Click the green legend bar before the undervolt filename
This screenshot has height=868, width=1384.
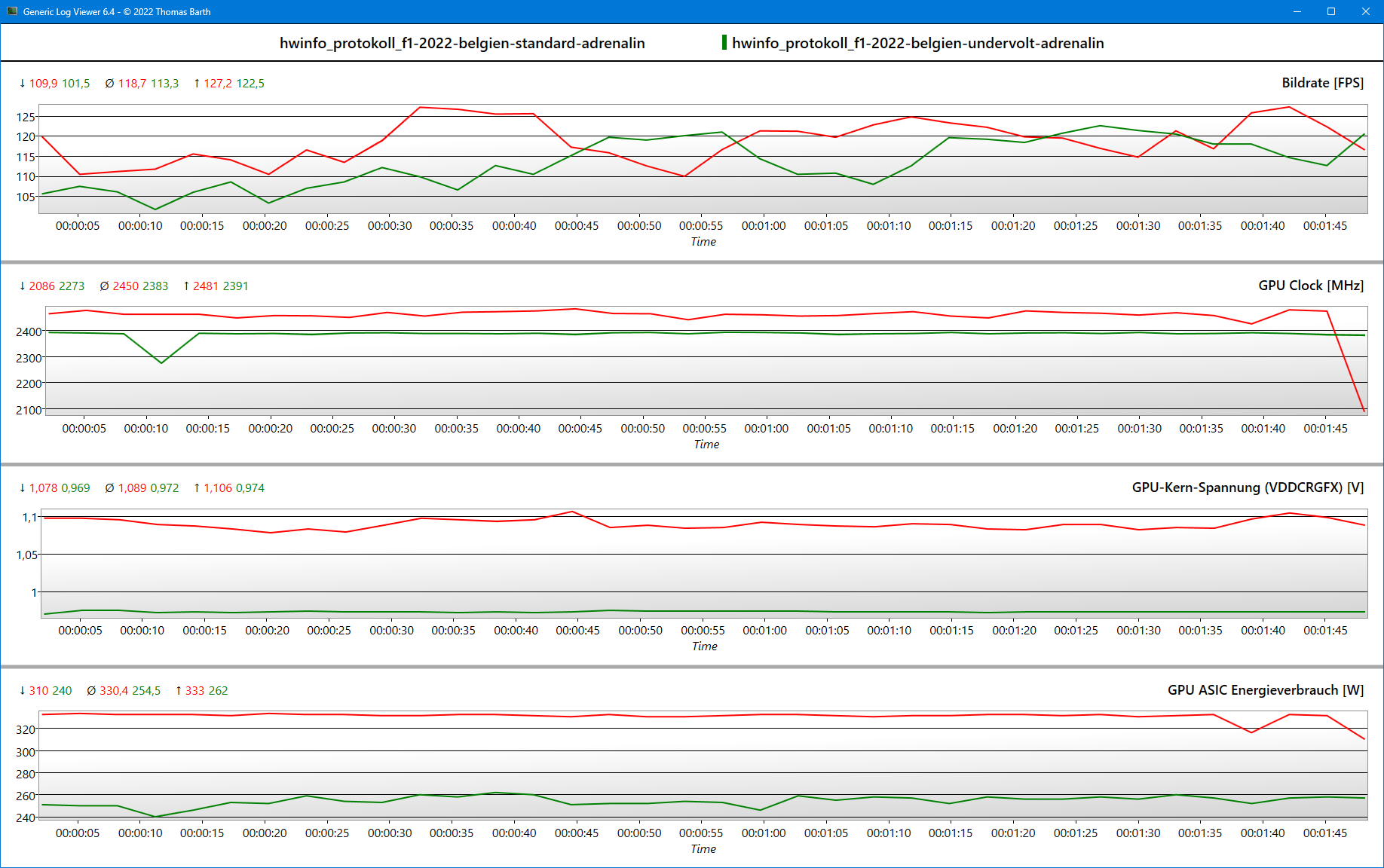(725, 43)
